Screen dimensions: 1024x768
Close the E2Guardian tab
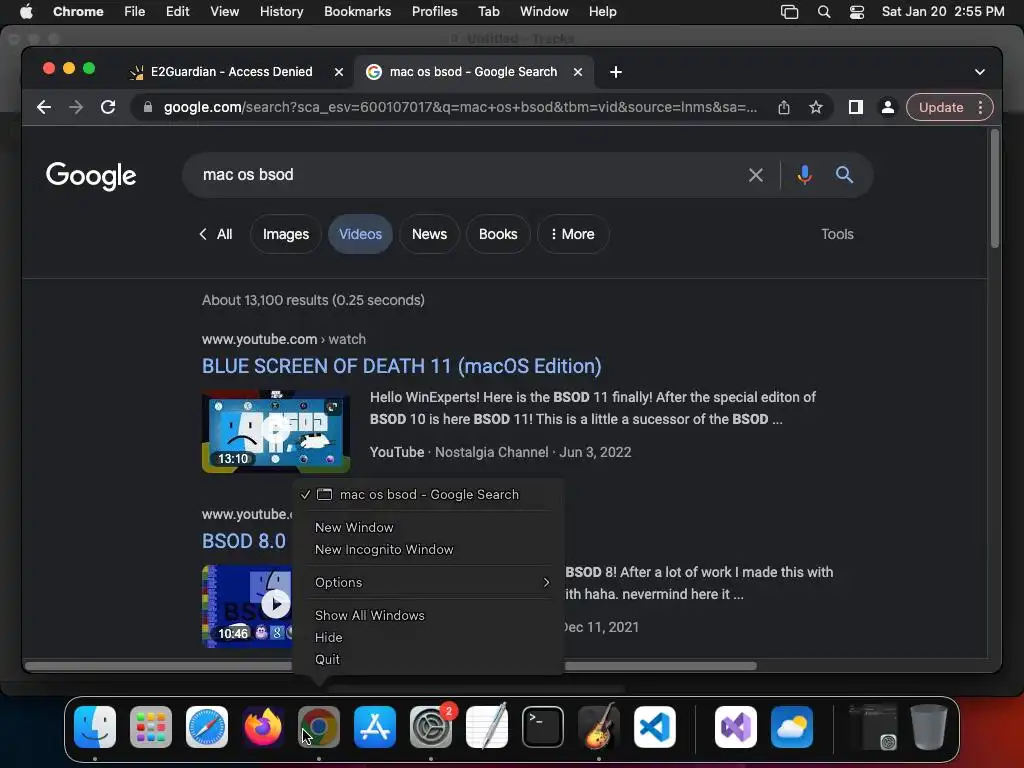pyautogui.click(x=339, y=72)
